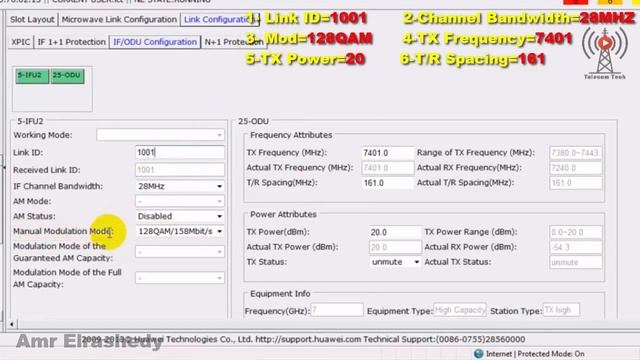Switch to IF 1+1 Protection tab

tap(71, 42)
